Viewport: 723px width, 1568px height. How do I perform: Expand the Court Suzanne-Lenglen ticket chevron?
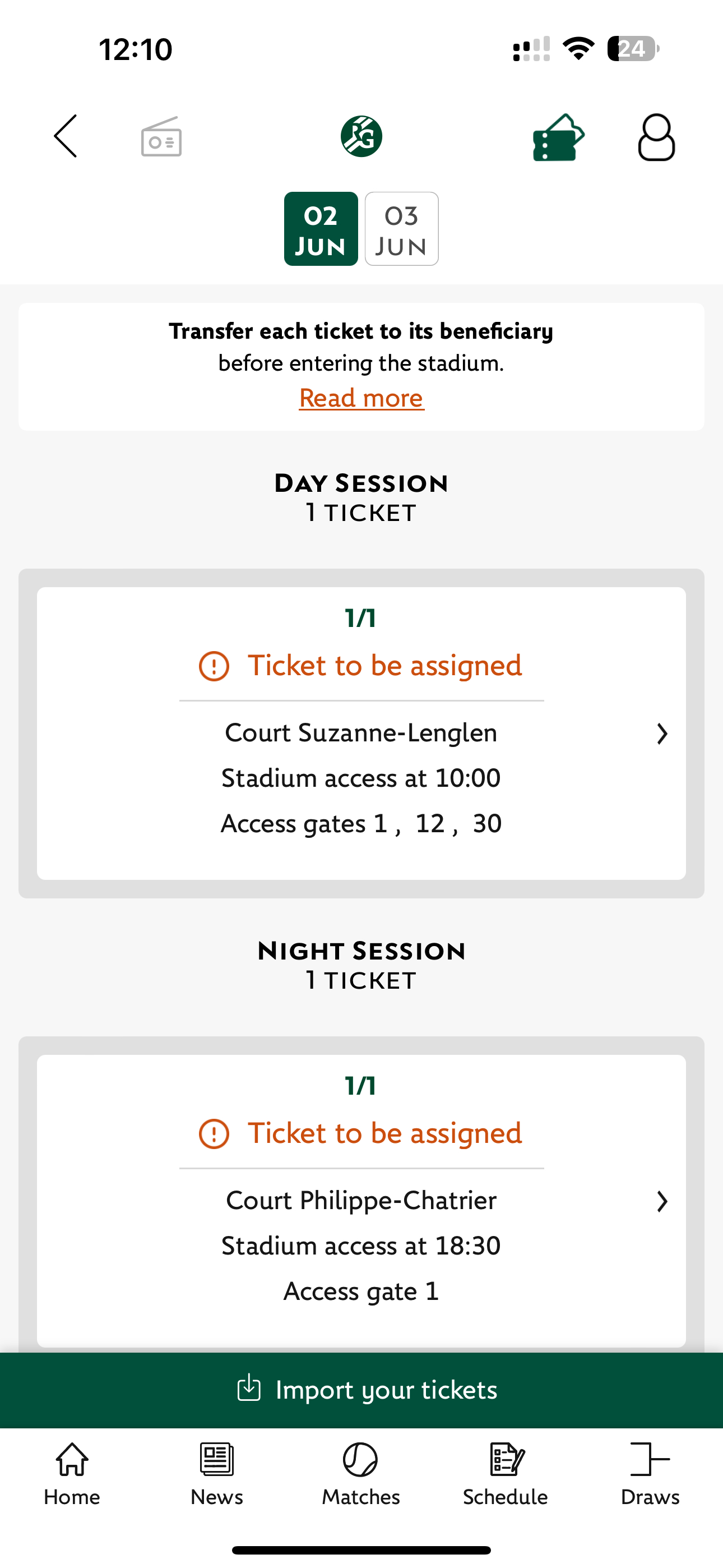pos(662,734)
